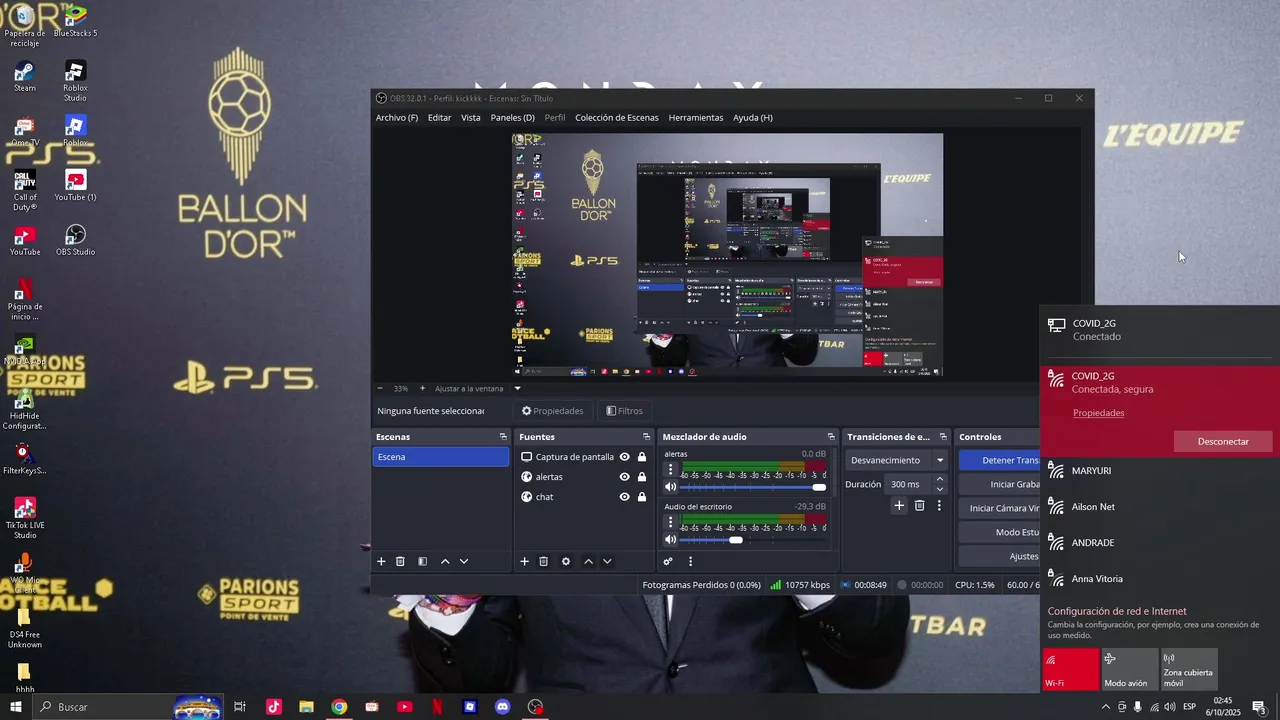The width and height of the screenshot is (1280, 720).
Task: Add a new scene with the Escenas plus icon
Action: coord(381,562)
